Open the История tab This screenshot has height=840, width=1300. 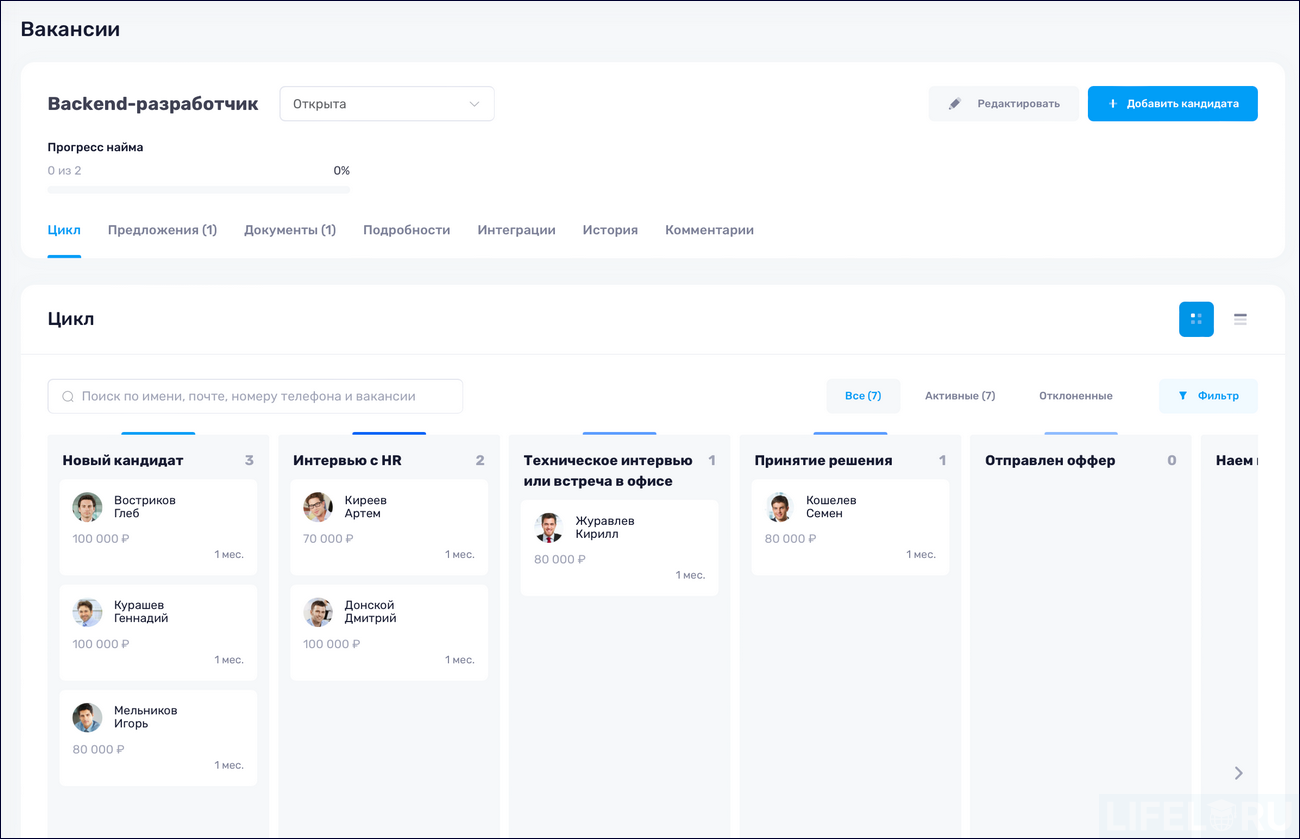(610, 230)
